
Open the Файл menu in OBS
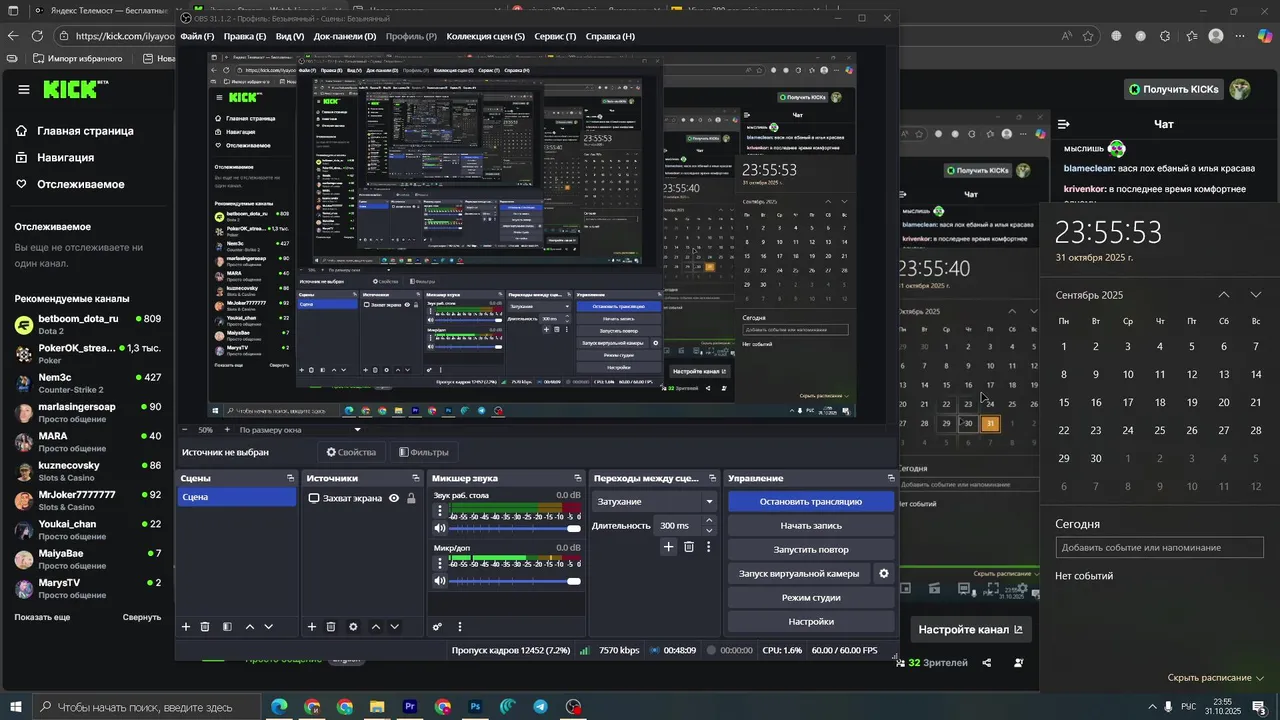click(x=197, y=37)
